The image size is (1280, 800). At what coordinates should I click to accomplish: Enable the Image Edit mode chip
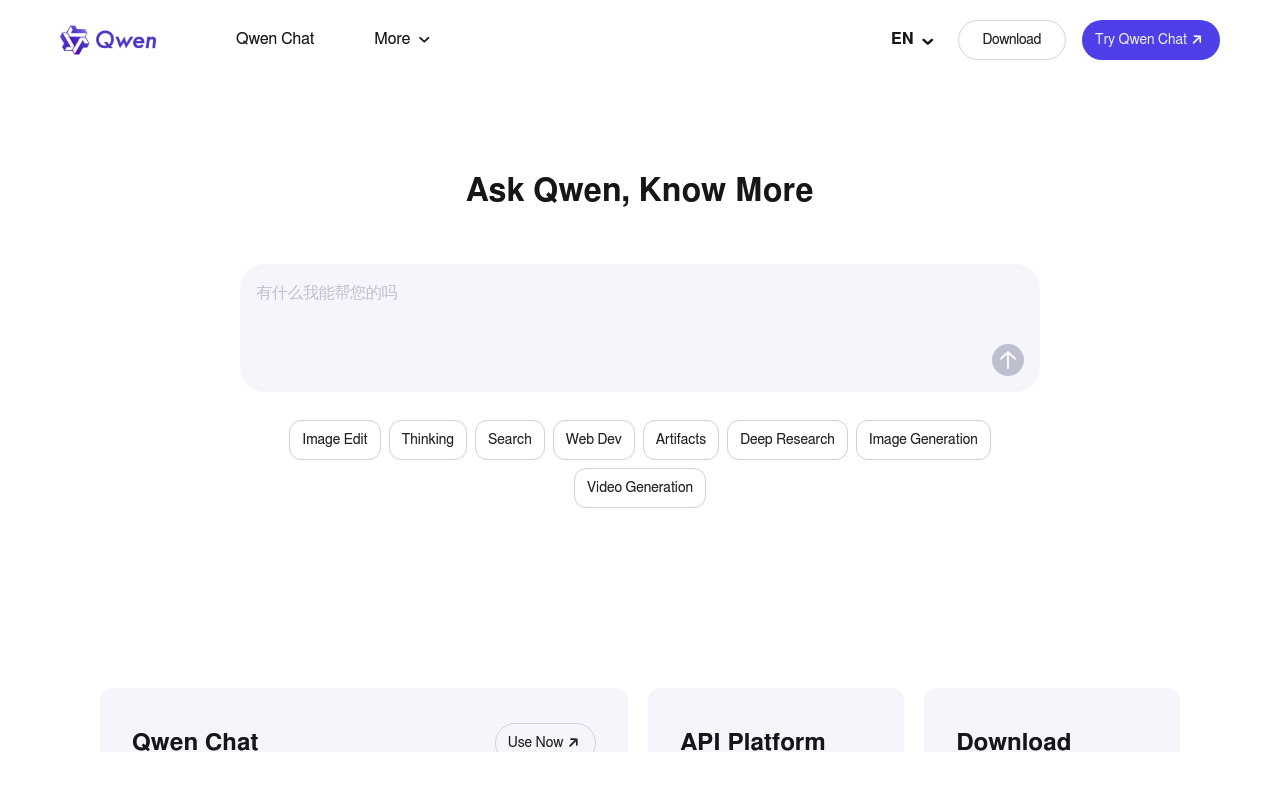point(335,440)
